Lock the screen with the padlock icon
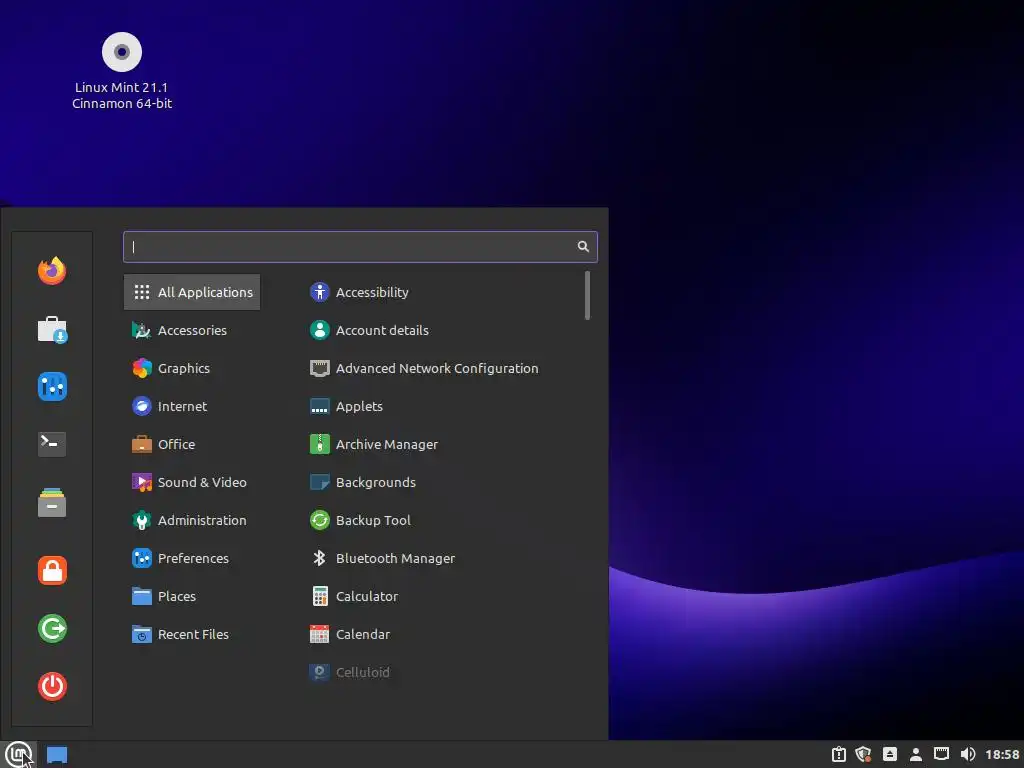 click(52, 570)
